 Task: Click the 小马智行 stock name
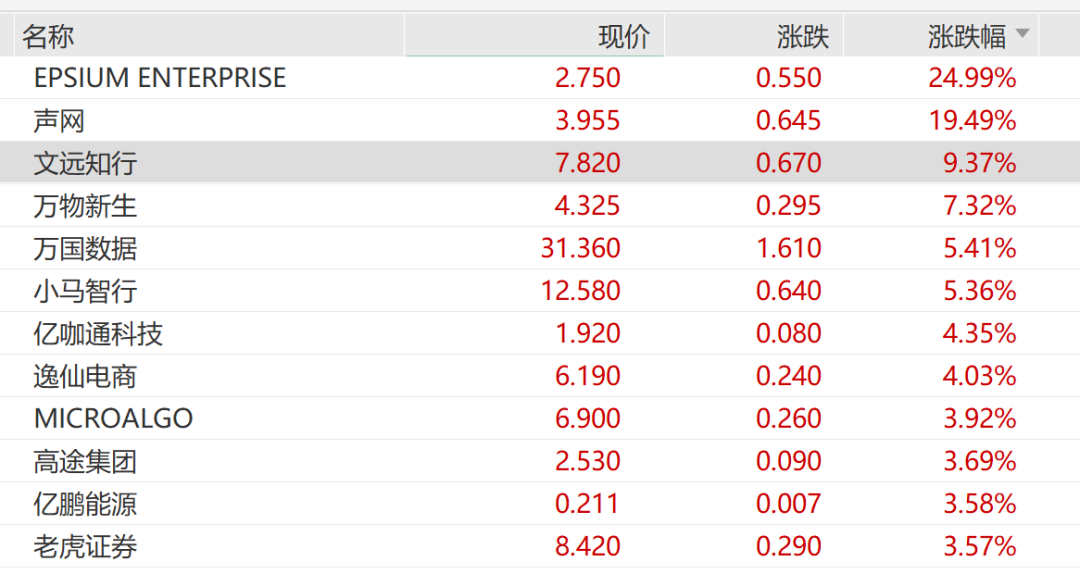85,291
